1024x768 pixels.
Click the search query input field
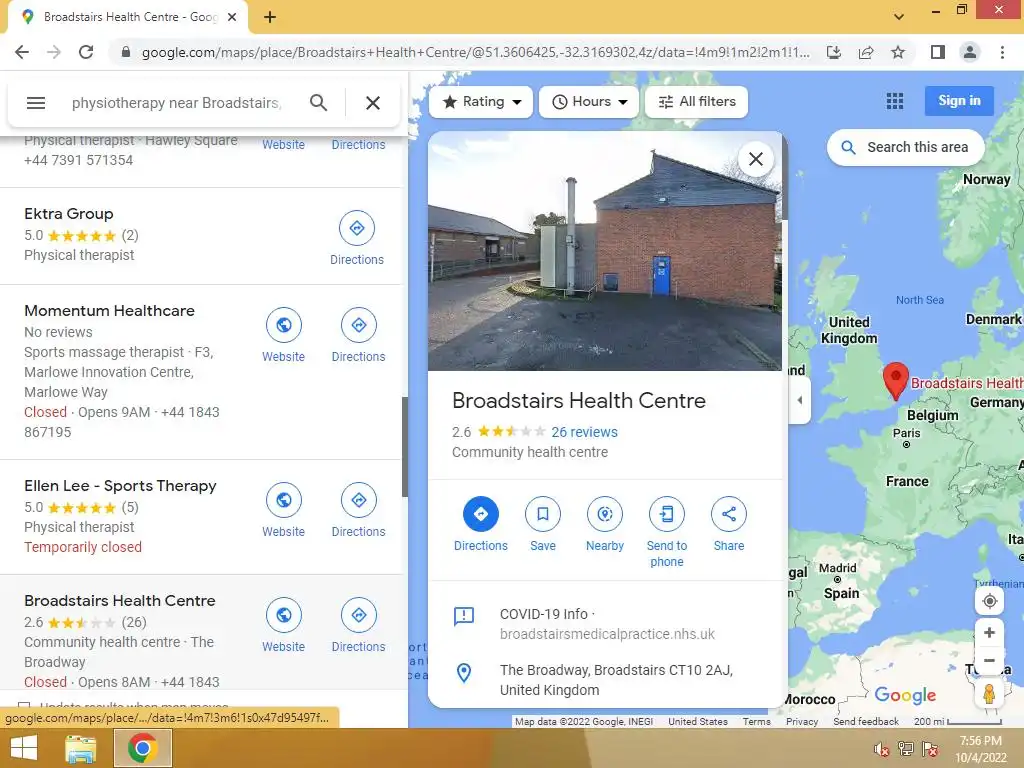pos(176,103)
